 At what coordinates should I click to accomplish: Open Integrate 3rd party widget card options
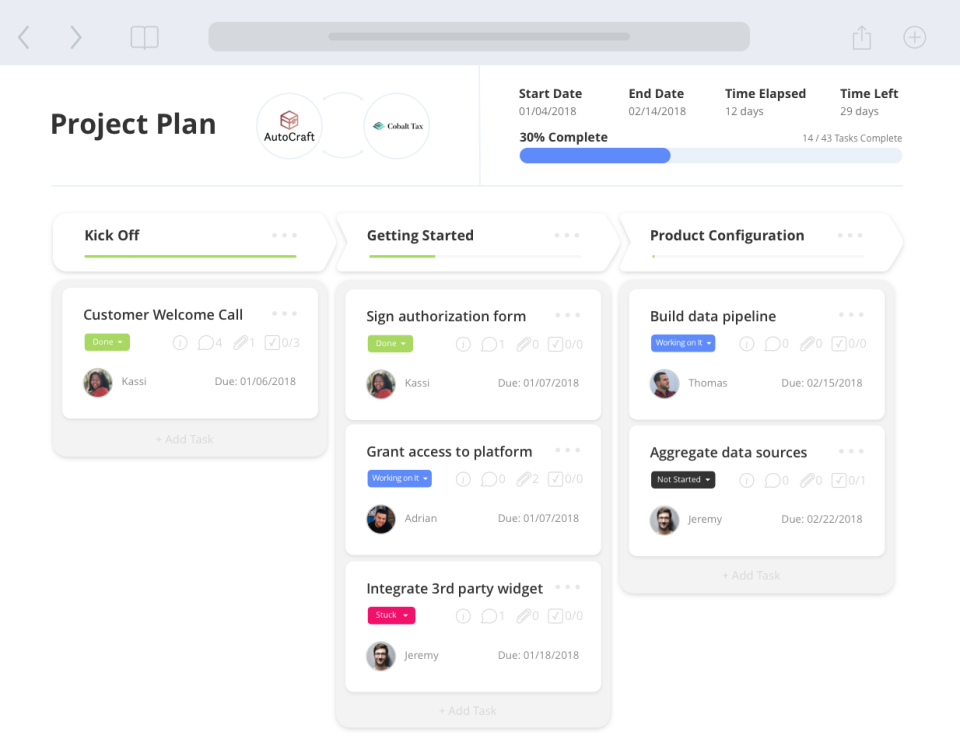[568, 587]
